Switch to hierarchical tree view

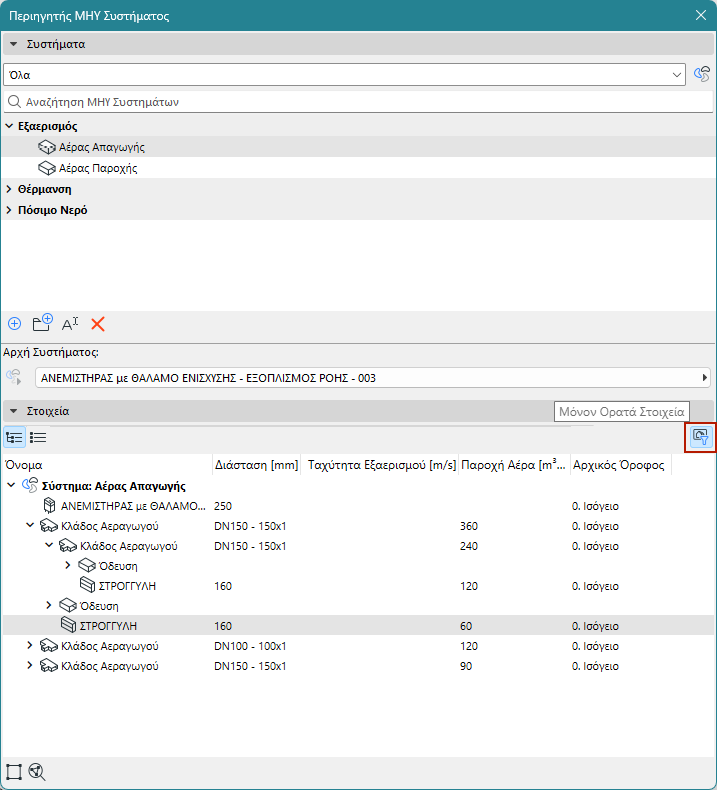(15, 437)
